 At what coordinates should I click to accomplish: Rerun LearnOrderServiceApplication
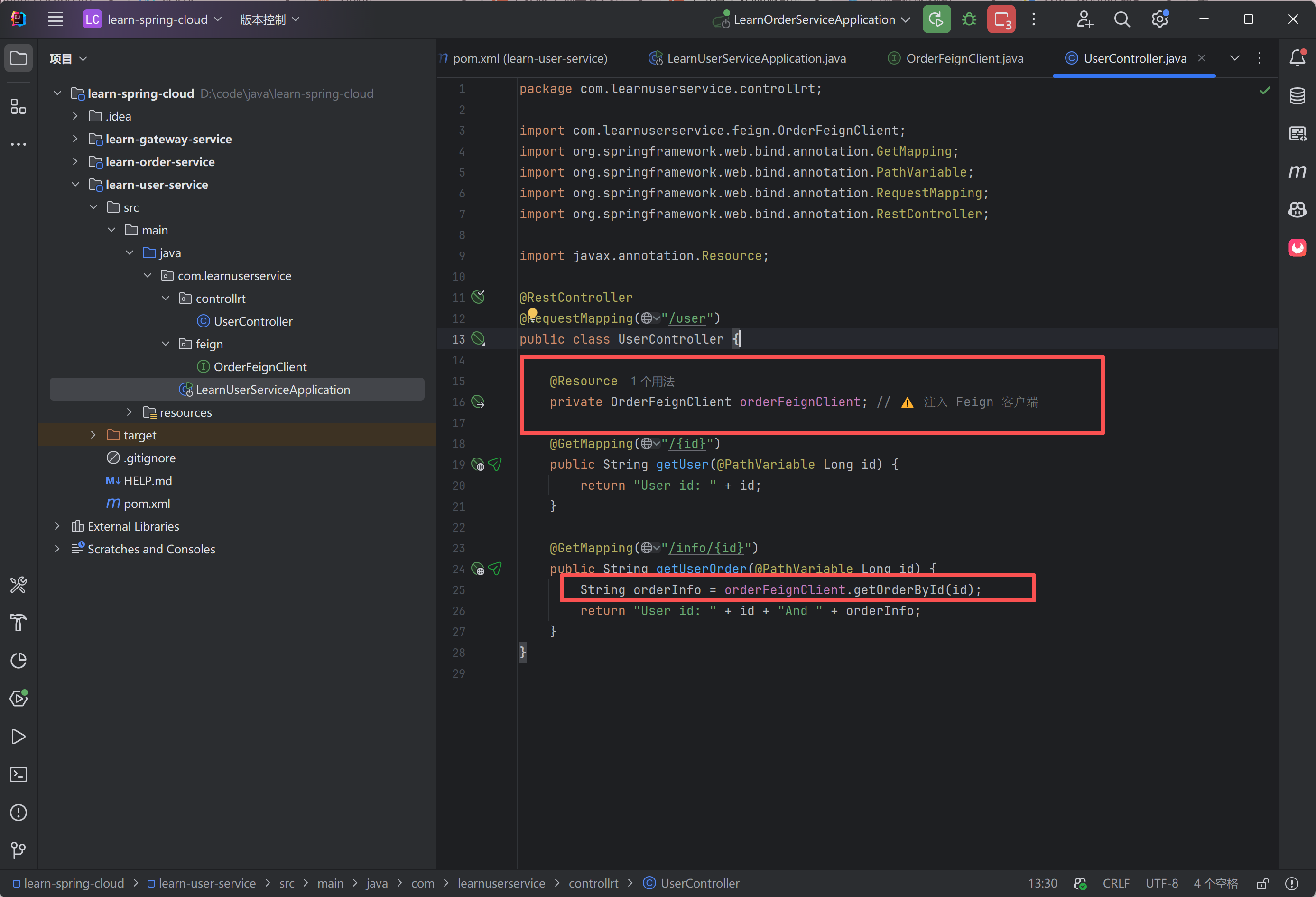coord(936,19)
